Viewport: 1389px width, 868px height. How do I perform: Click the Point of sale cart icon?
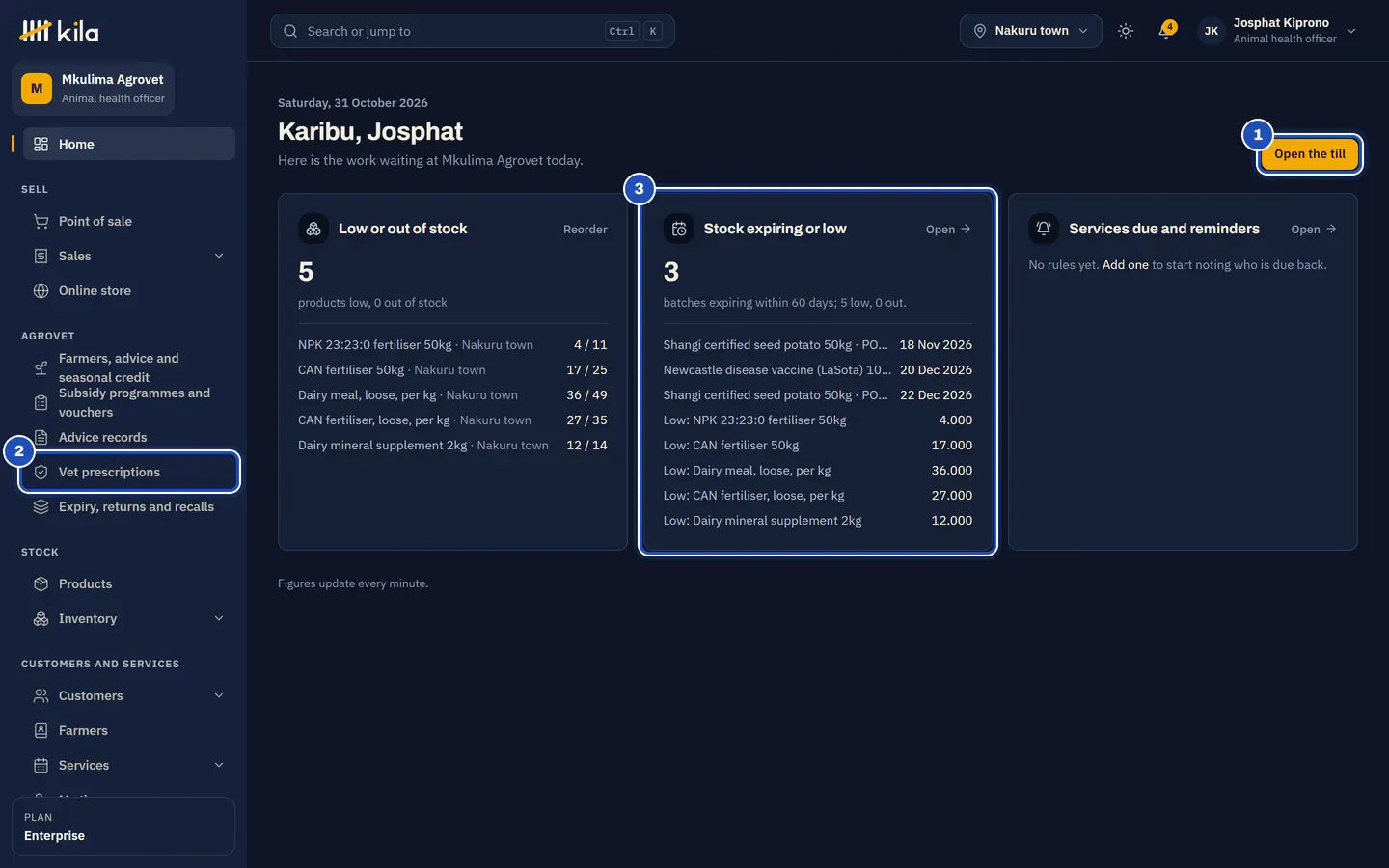coord(41,221)
